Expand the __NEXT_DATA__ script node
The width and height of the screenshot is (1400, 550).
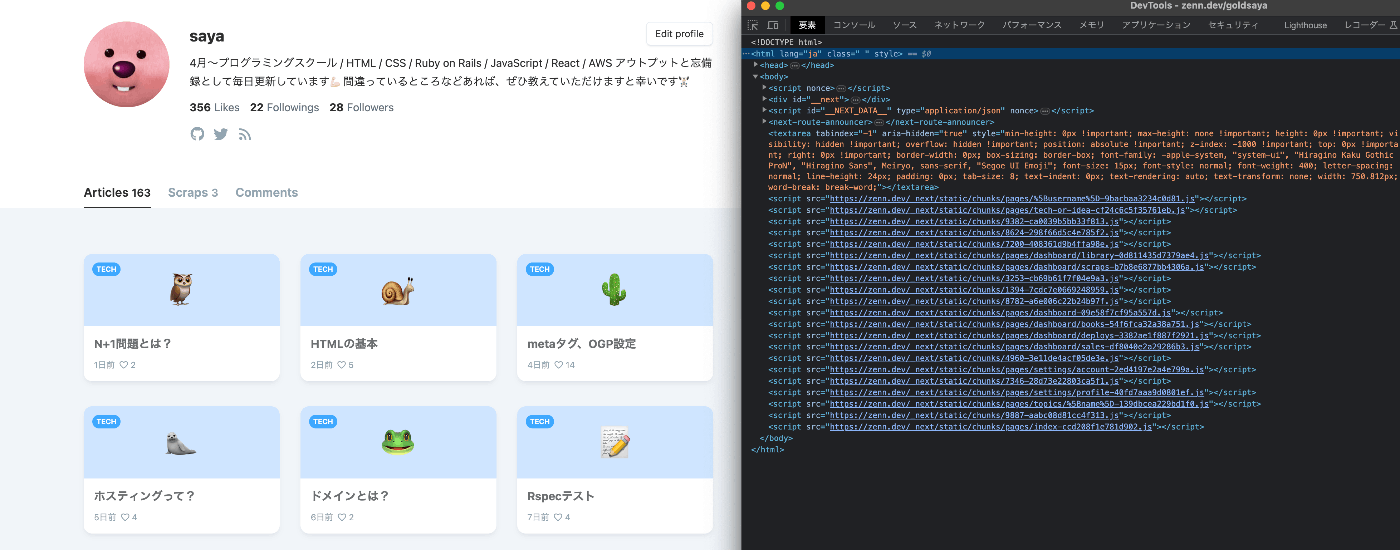click(x=764, y=110)
